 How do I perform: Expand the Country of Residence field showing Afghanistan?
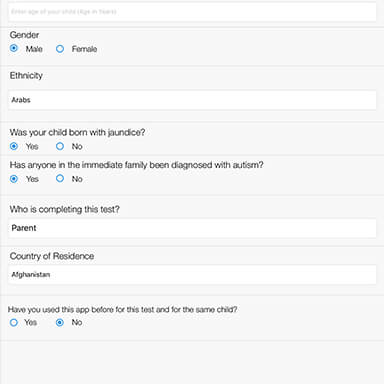point(192,275)
